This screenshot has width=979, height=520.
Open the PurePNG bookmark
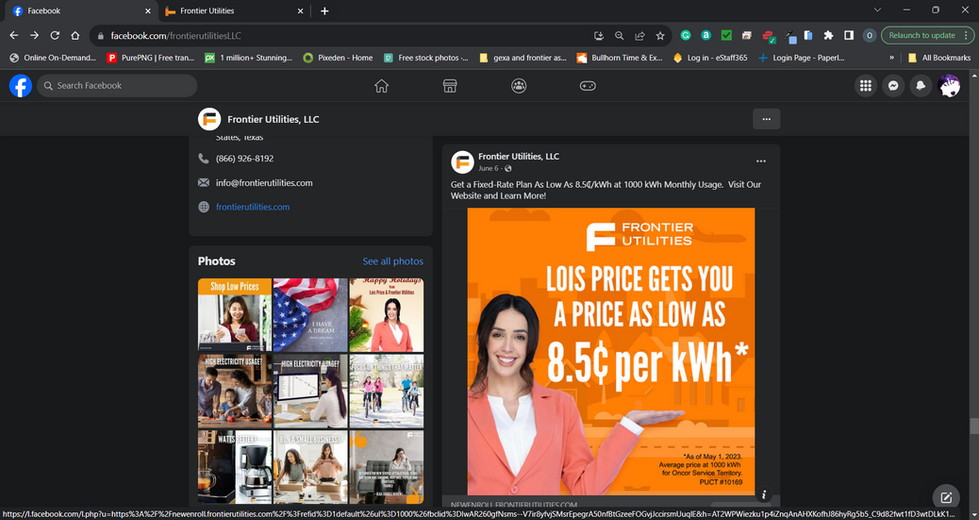151,57
